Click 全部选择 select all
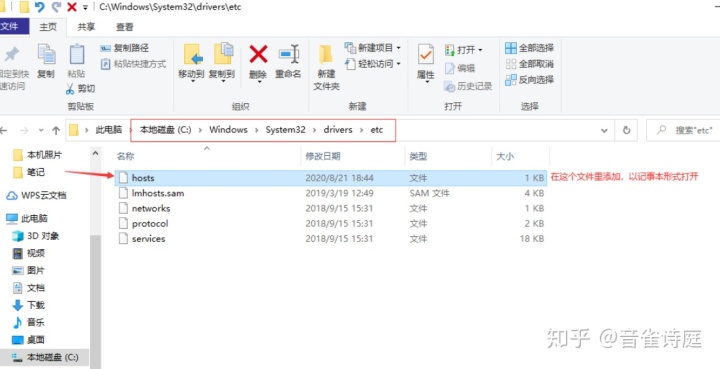Image resolution: width=720 pixels, height=369 pixels. [x=529, y=48]
